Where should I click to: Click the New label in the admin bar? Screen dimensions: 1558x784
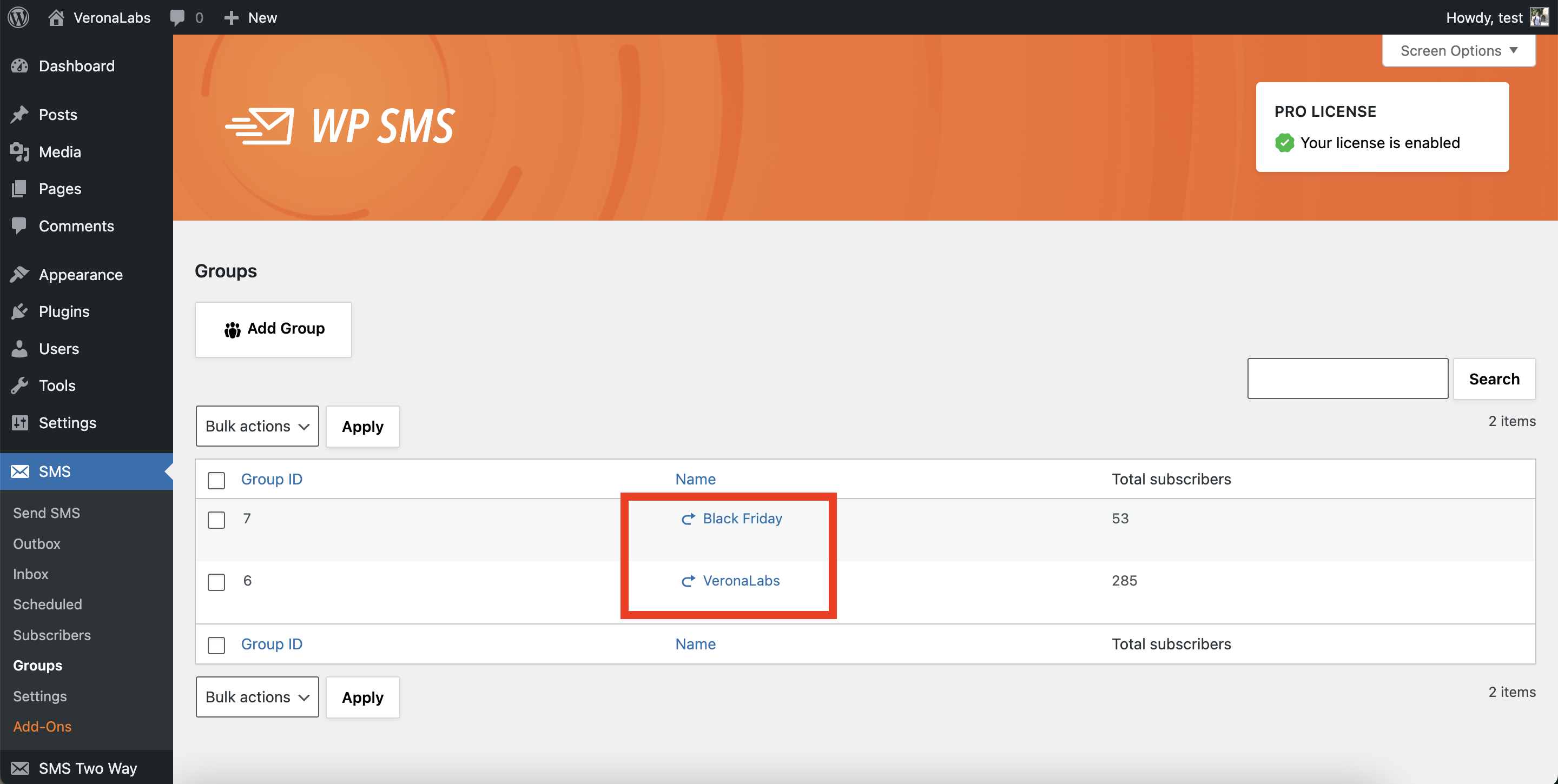tap(262, 17)
